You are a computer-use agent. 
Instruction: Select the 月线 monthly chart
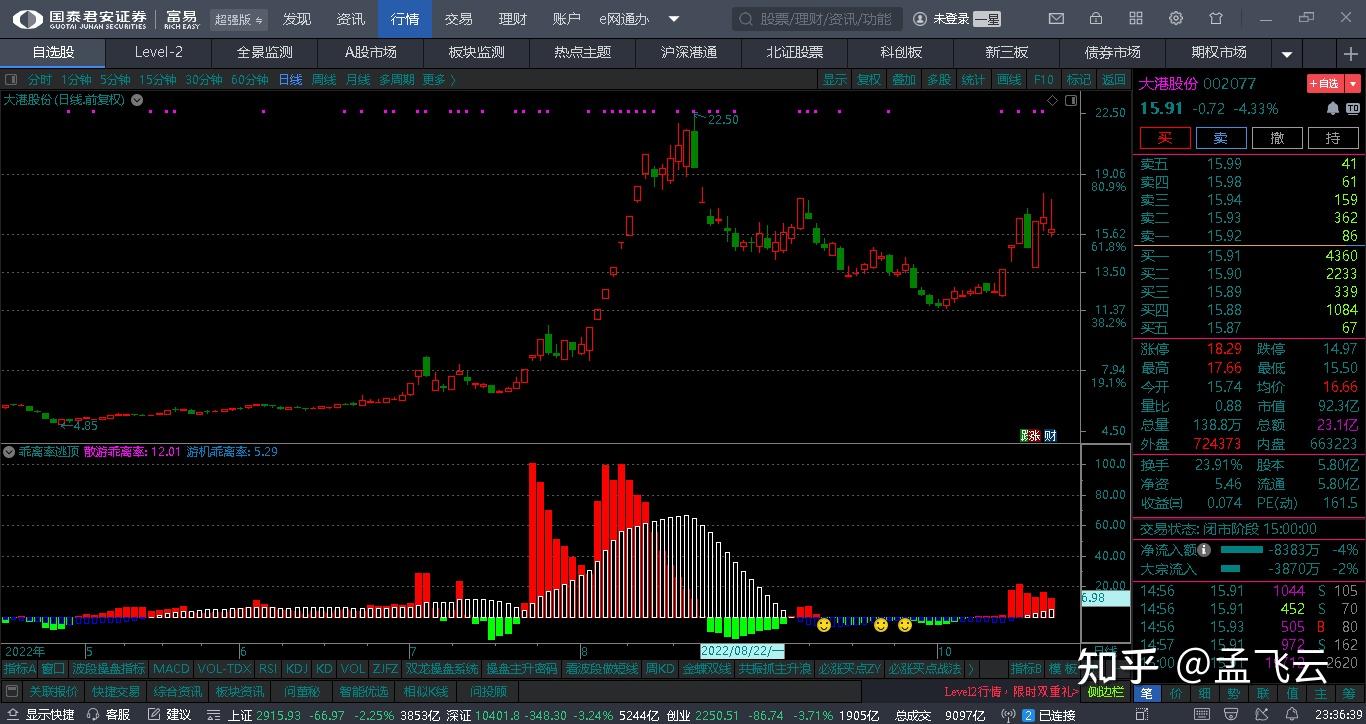358,80
